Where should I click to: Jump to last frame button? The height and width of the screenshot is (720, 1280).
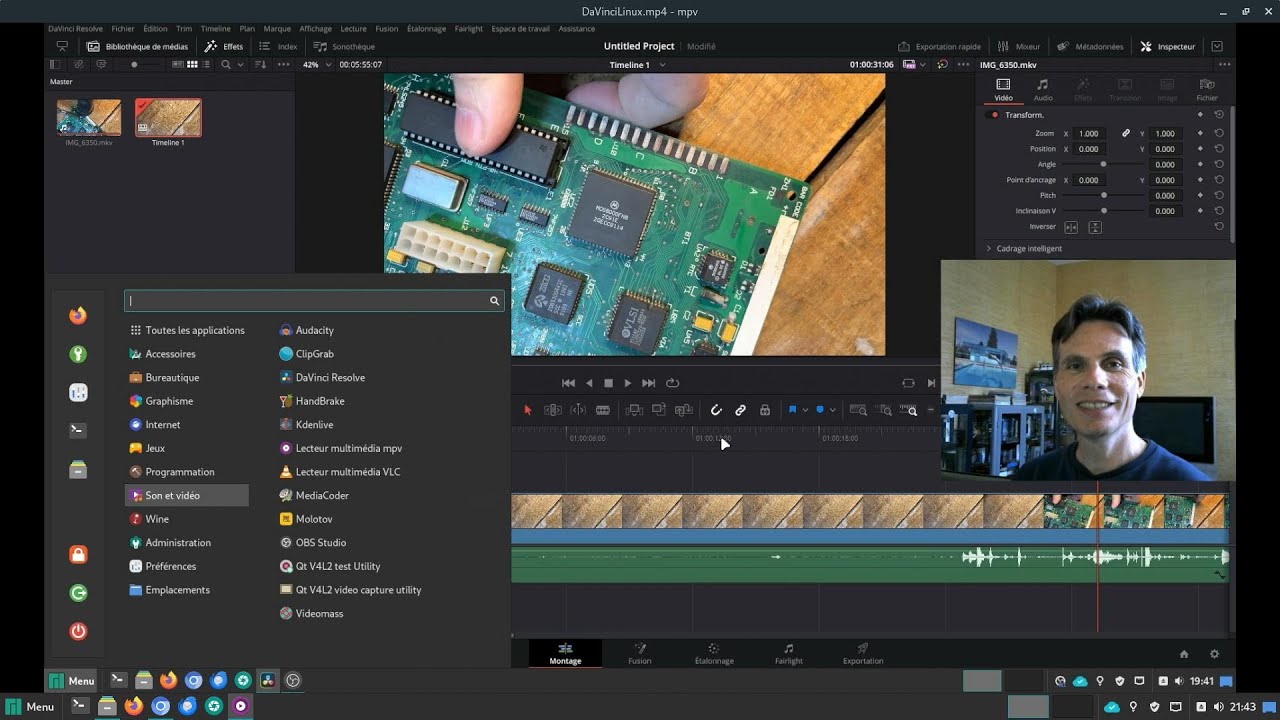[x=648, y=383]
